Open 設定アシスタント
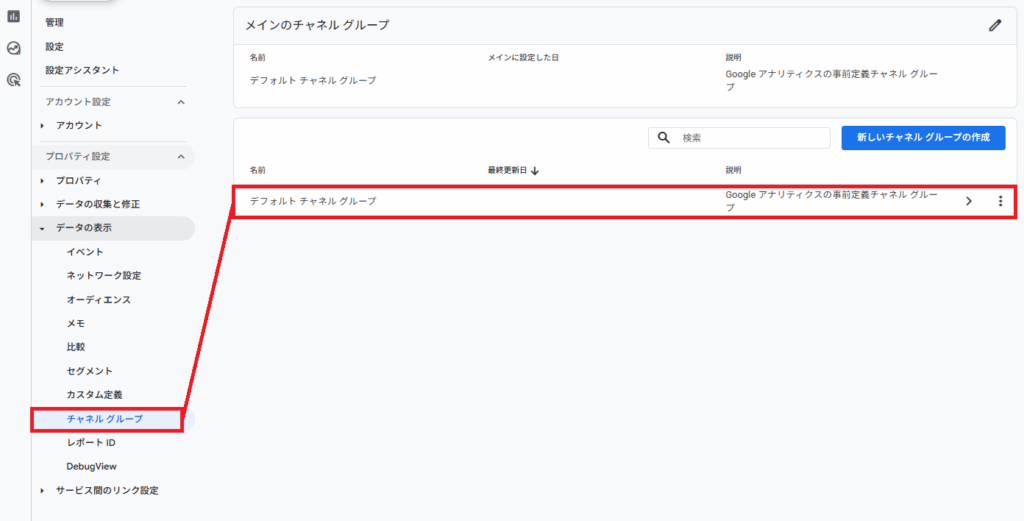The width and height of the screenshot is (1024, 521). [82, 70]
